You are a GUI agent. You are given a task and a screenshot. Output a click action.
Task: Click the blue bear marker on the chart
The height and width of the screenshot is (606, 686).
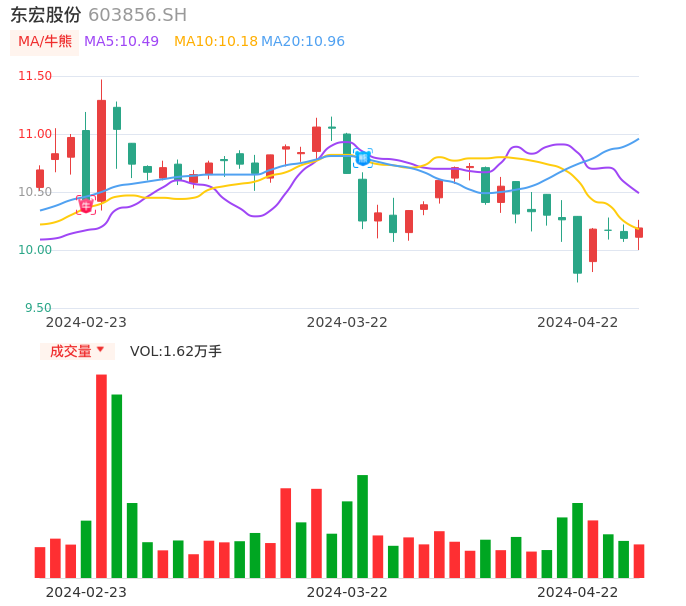(362, 157)
